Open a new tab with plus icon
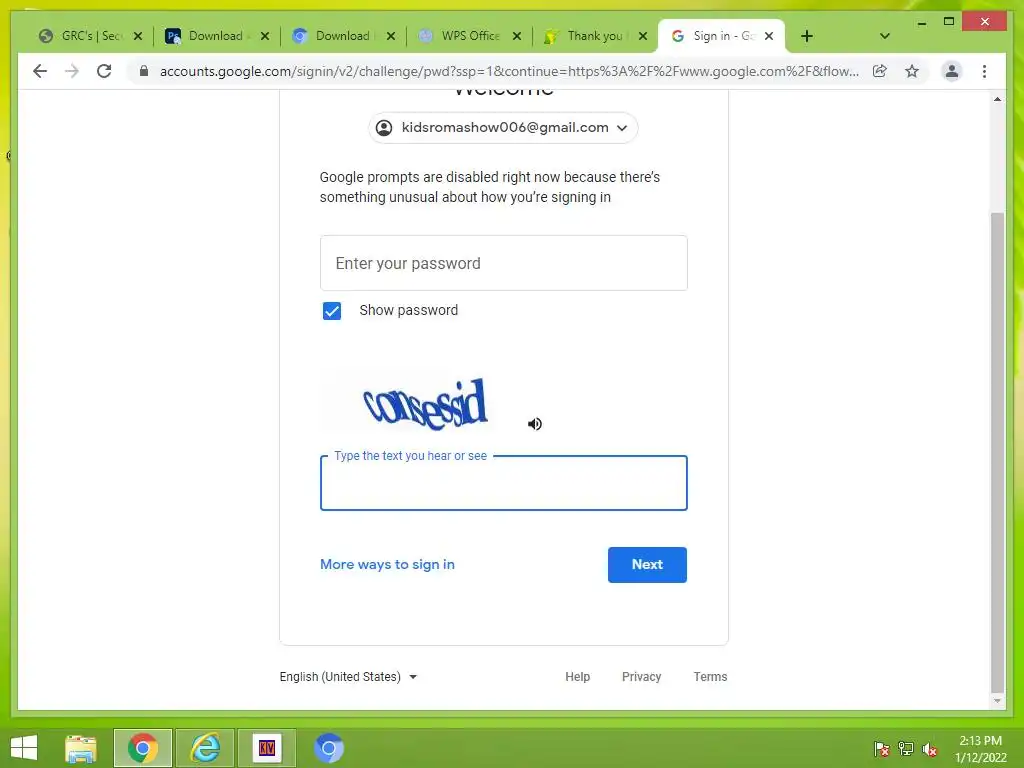Image resolution: width=1024 pixels, height=768 pixels. 807,36
